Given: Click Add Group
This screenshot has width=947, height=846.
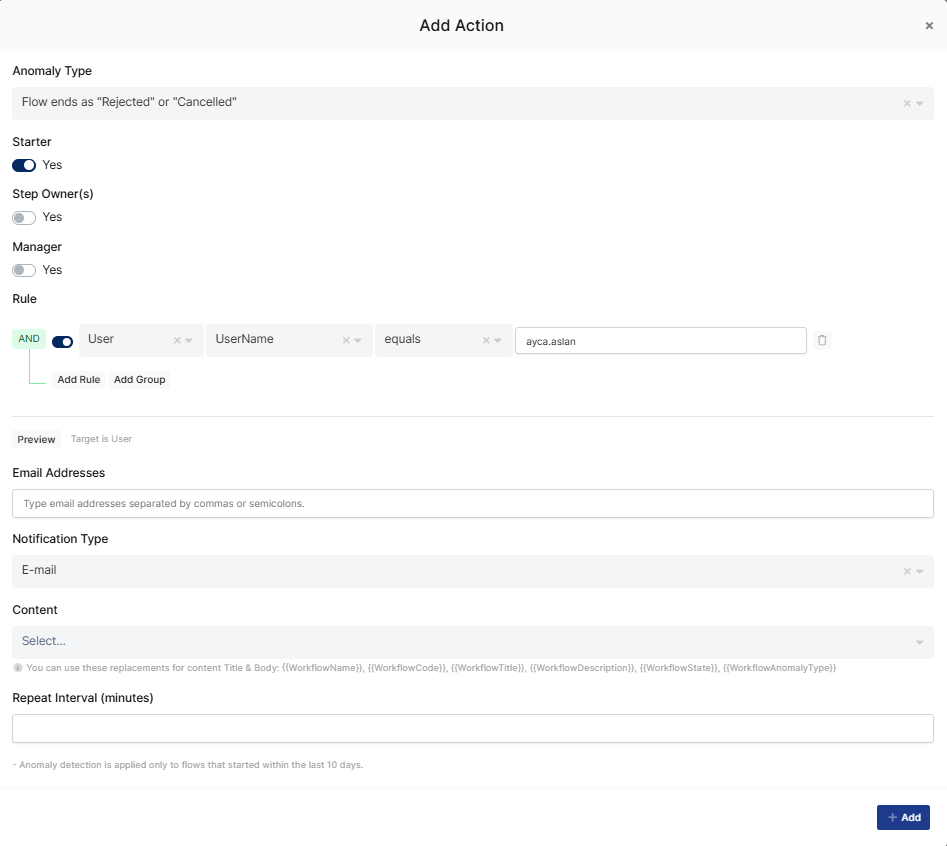Looking at the screenshot, I should click(x=140, y=380).
